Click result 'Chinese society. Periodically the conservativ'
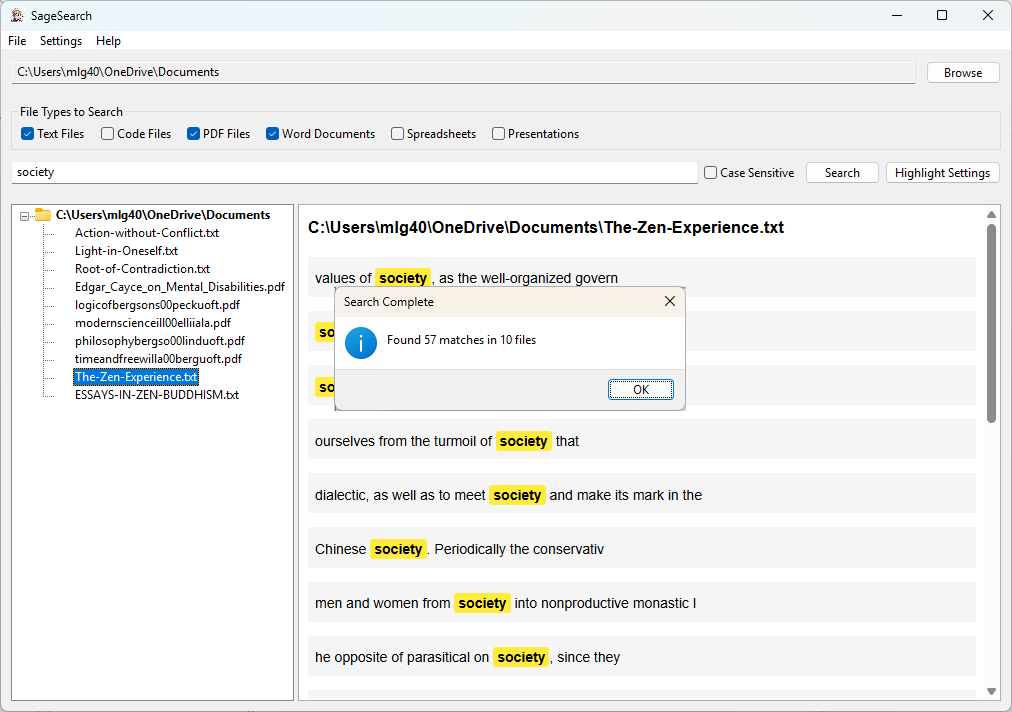 [x=642, y=549]
